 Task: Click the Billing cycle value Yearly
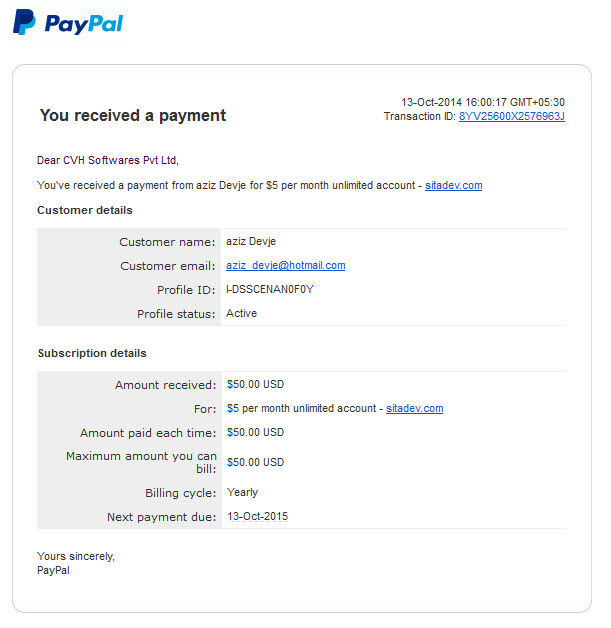click(242, 492)
